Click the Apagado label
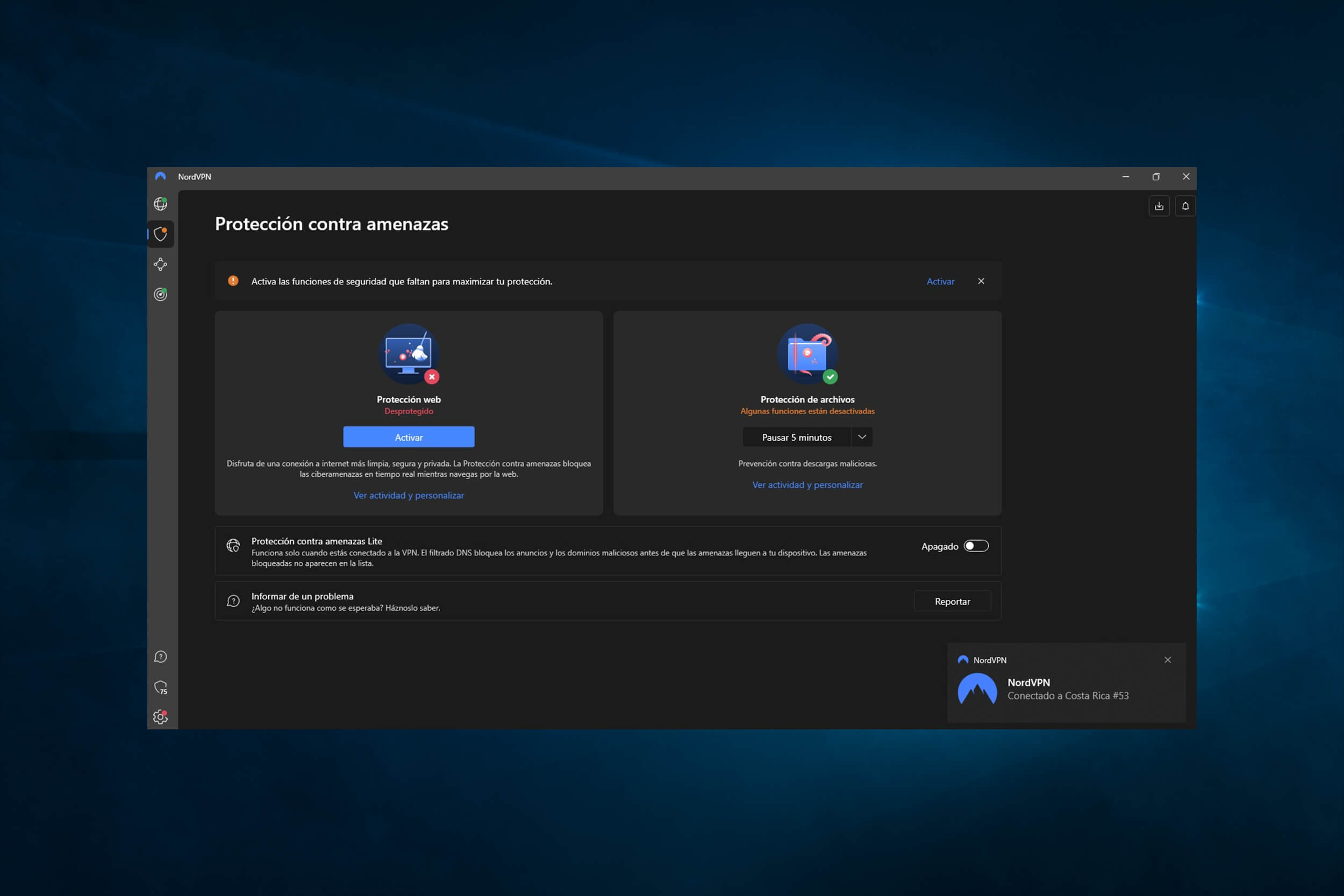 (939, 546)
